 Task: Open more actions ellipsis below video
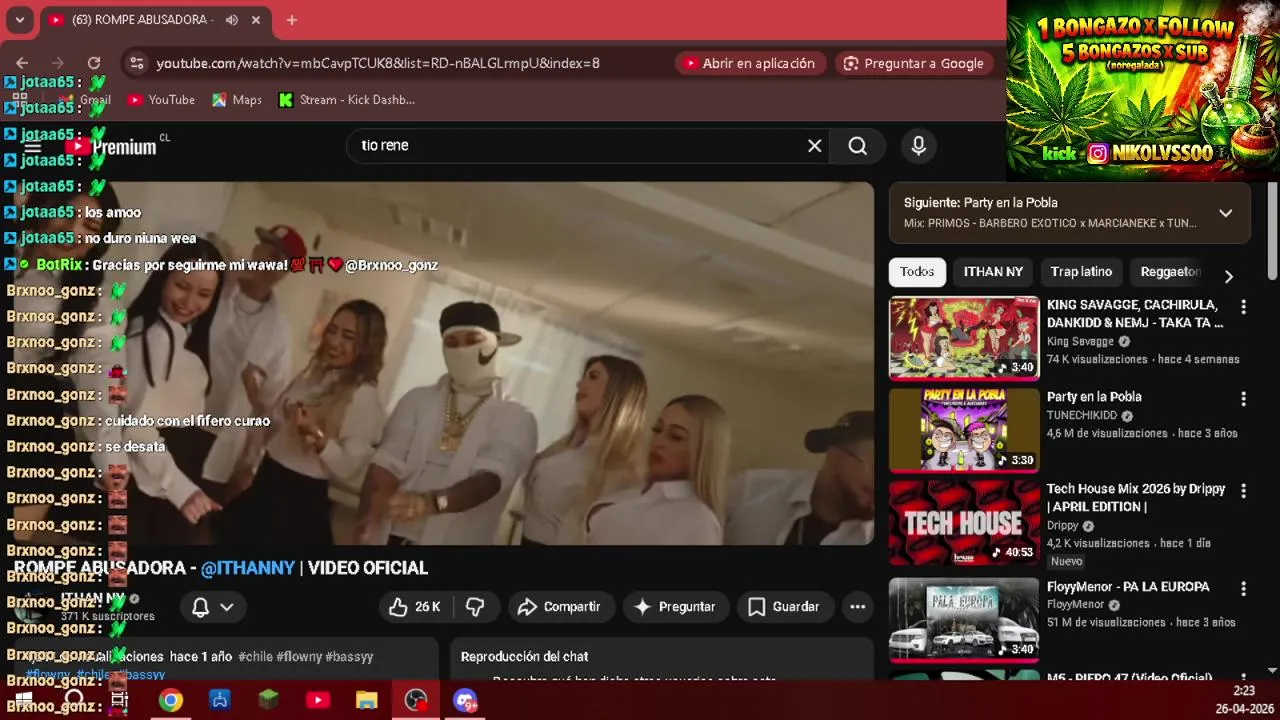[858, 607]
